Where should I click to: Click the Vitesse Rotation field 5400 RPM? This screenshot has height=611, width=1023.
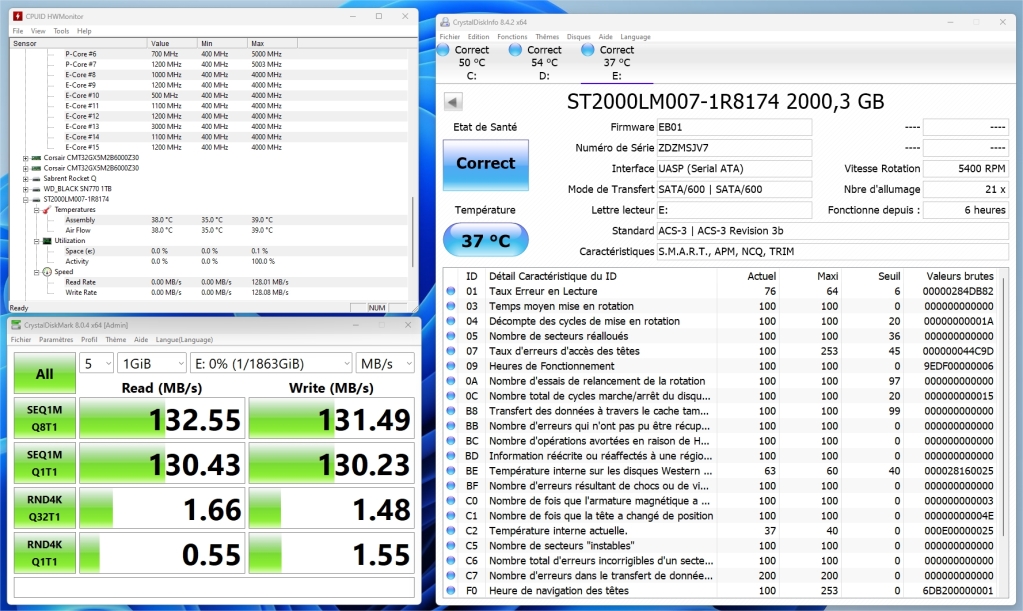pos(966,168)
